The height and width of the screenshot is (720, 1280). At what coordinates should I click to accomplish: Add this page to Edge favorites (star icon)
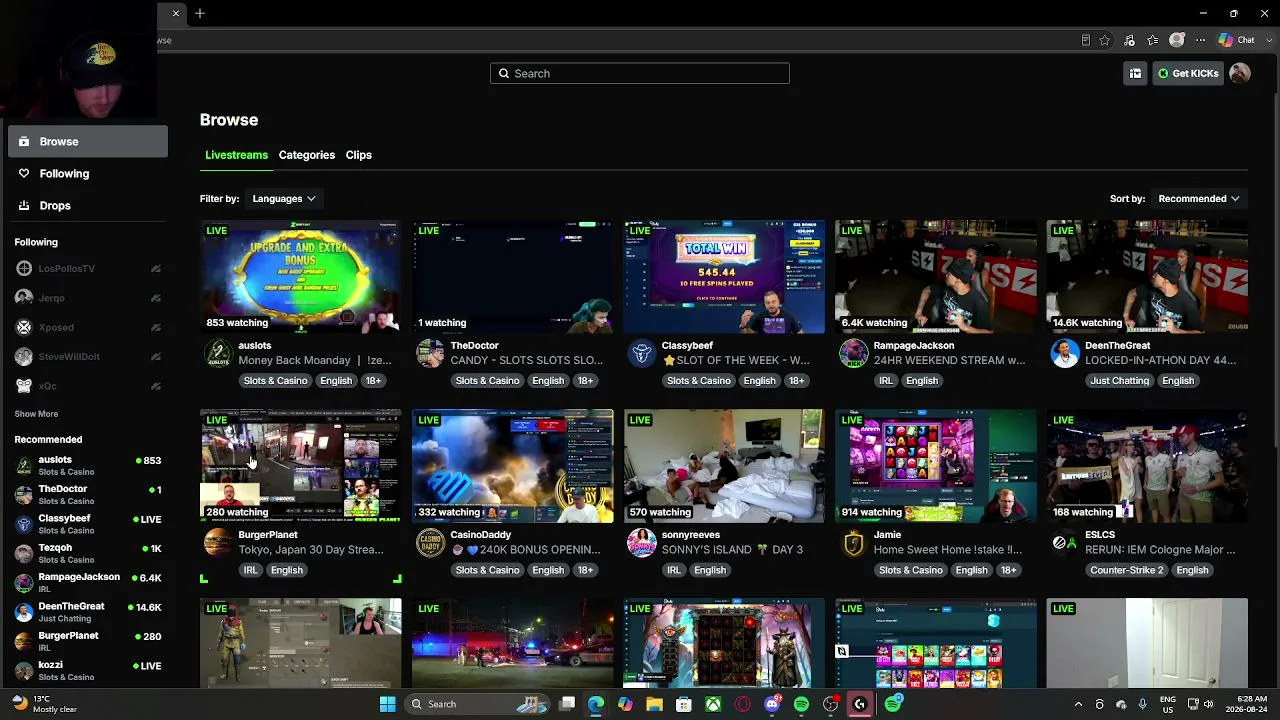pyautogui.click(x=1105, y=40)
